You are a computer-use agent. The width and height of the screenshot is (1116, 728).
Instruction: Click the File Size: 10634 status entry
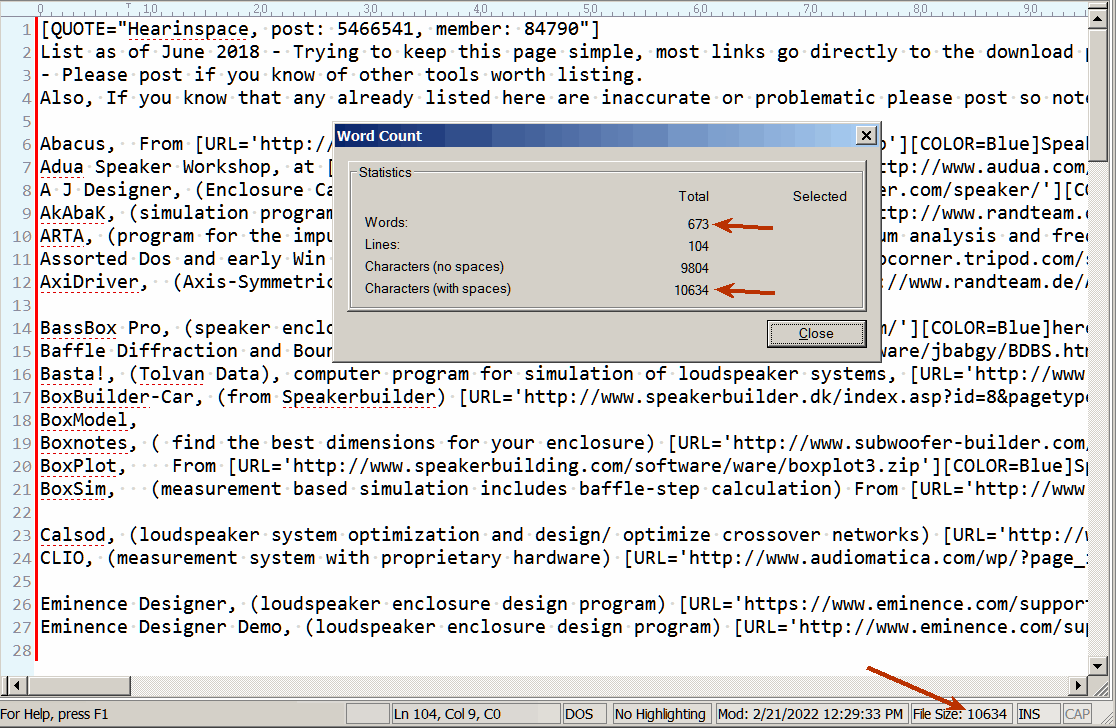(x=960, y=714)
